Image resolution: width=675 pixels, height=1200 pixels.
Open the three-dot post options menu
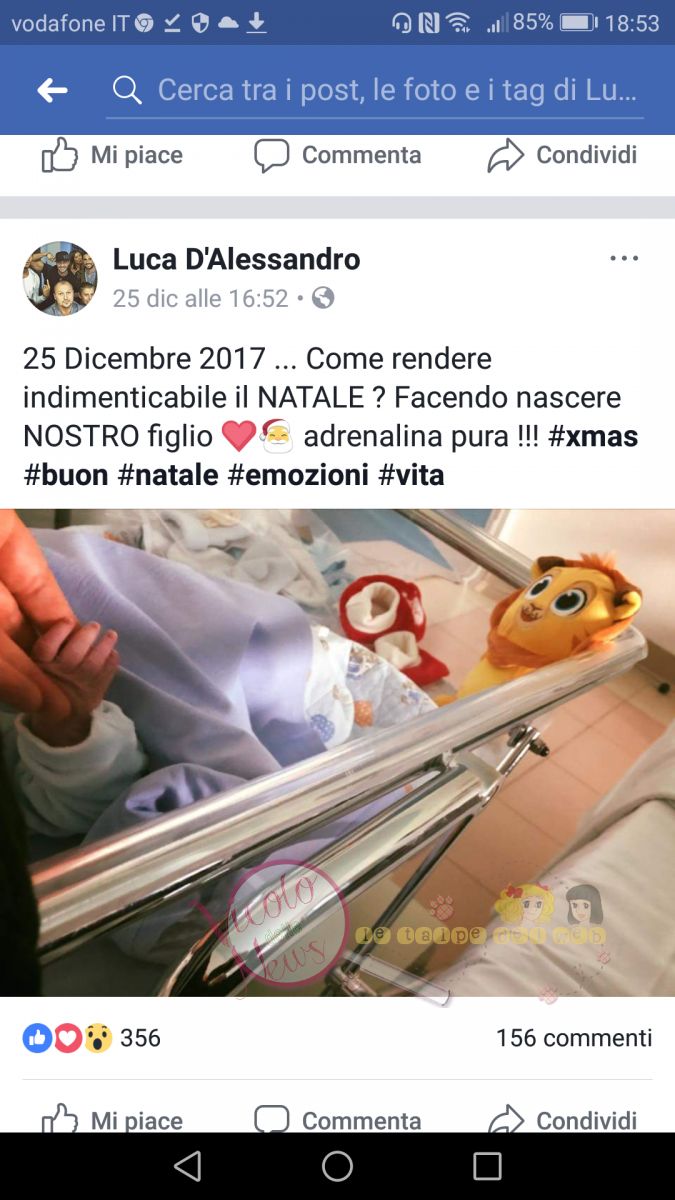click(x=624, y=258)
